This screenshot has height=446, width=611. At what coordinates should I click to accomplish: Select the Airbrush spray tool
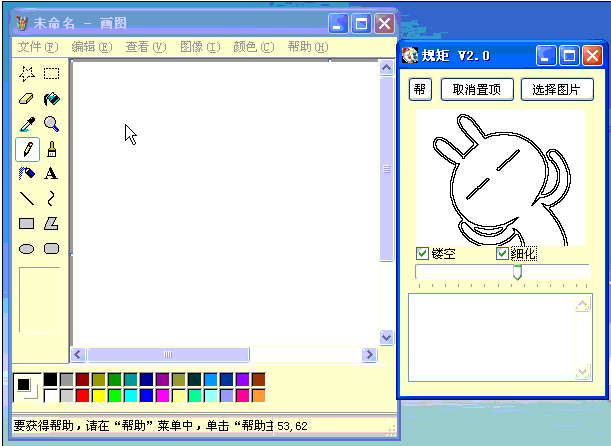tap(27, 174)
